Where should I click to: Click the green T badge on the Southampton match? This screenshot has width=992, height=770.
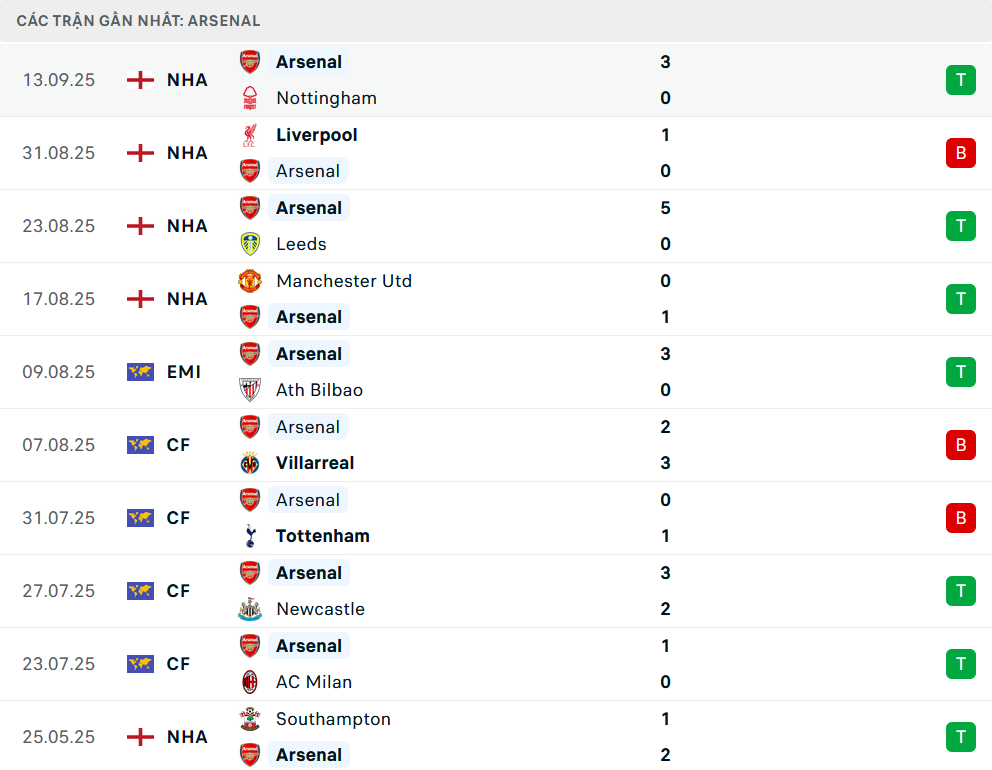(960, 737)
